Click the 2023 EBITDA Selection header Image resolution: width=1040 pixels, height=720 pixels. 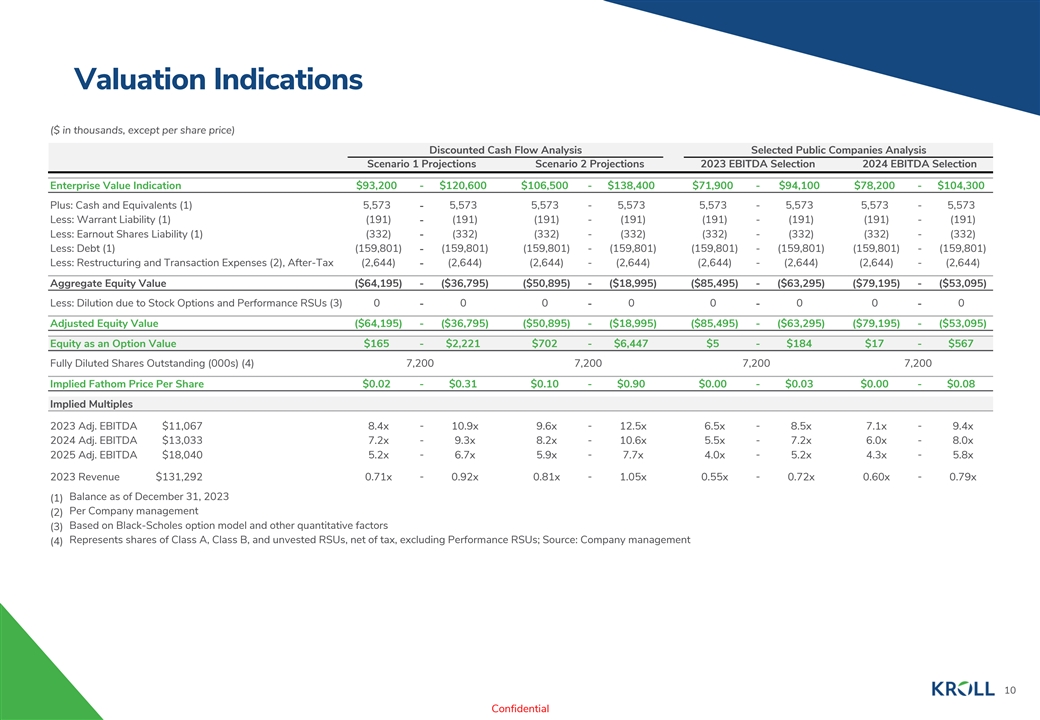click(757, 164)
